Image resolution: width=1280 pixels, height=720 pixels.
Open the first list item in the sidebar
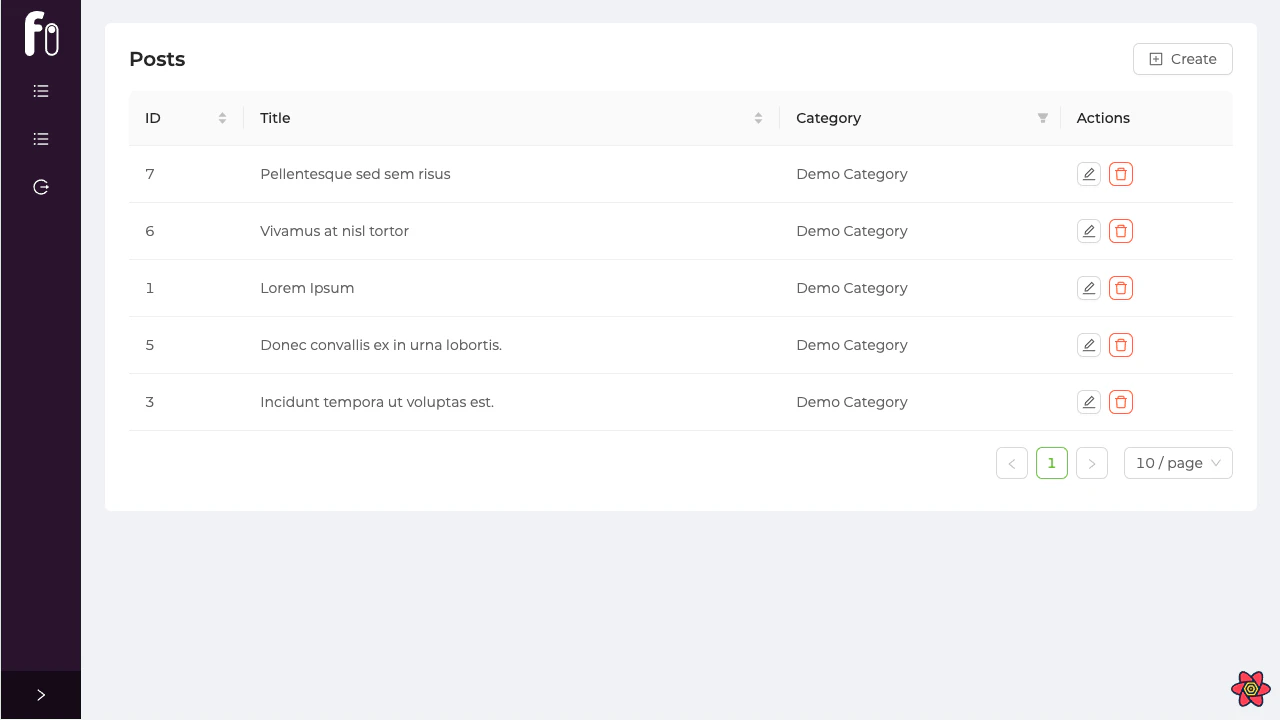click(41, 91)
